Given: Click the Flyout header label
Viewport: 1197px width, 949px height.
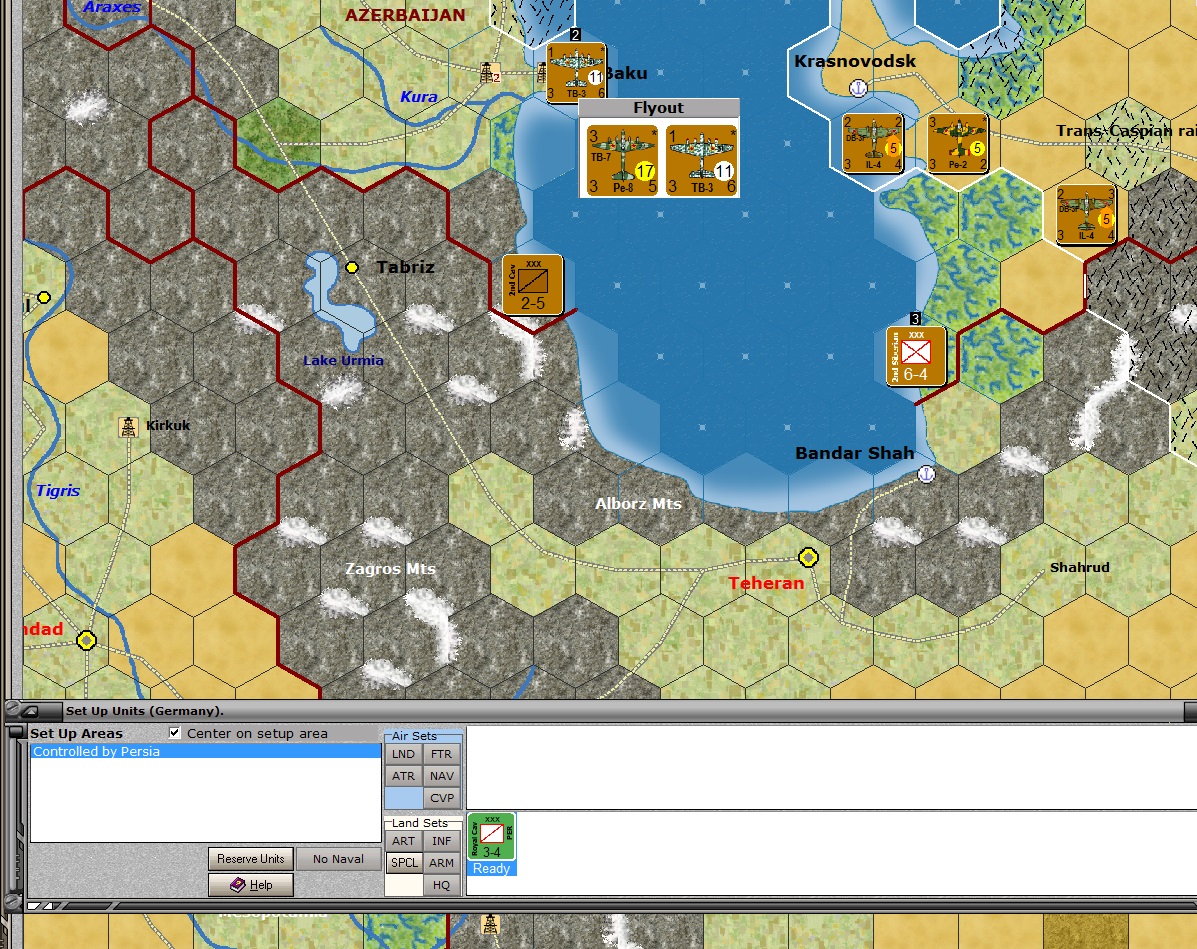Looking at the screenshot, I should [659, 108].
